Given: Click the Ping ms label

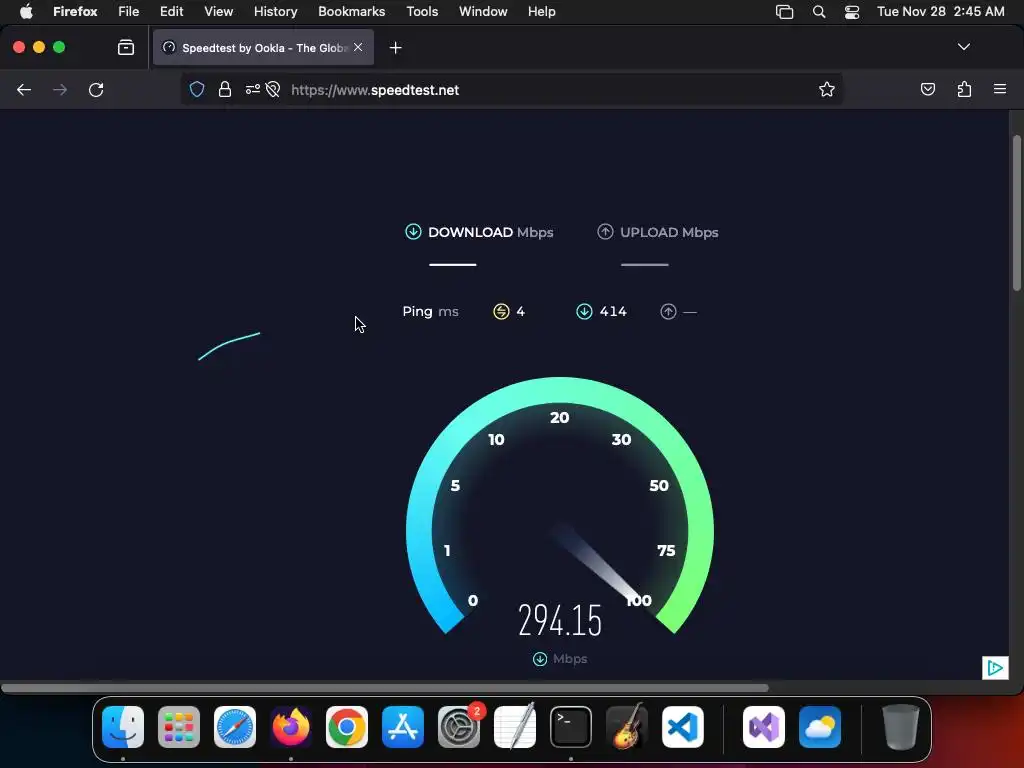Looking at the screenshot, I should [x=430, y=312].
